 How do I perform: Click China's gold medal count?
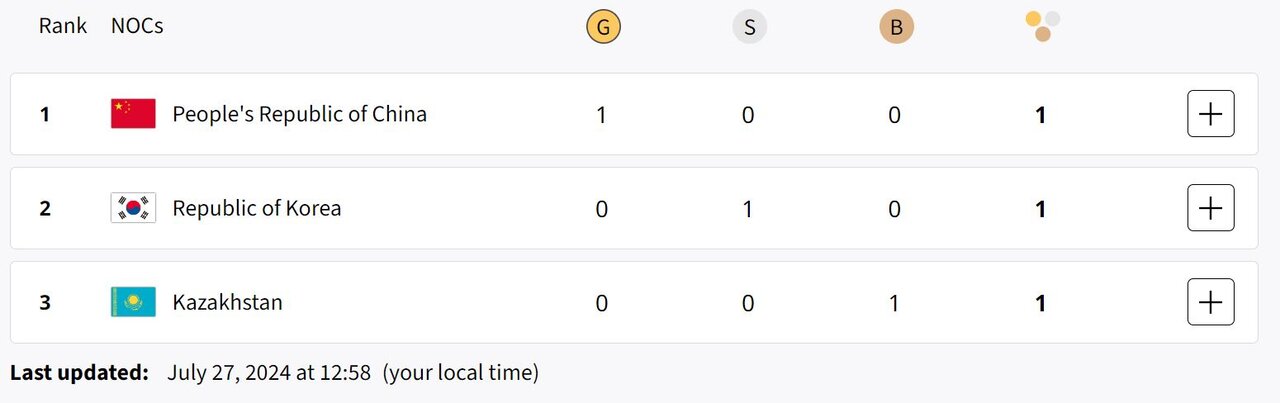[601, 115]
